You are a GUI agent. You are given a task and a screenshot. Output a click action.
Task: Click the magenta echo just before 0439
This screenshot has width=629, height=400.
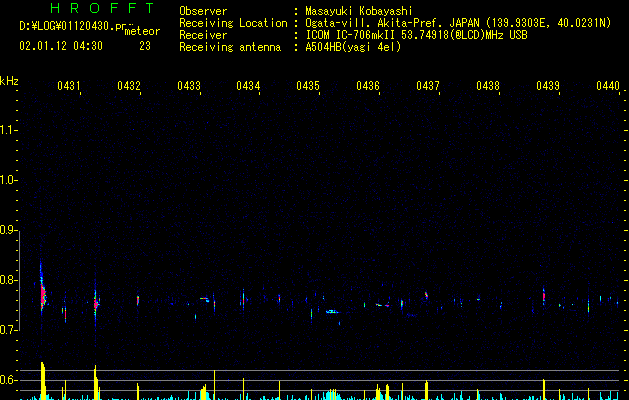[x=544, y=297]
